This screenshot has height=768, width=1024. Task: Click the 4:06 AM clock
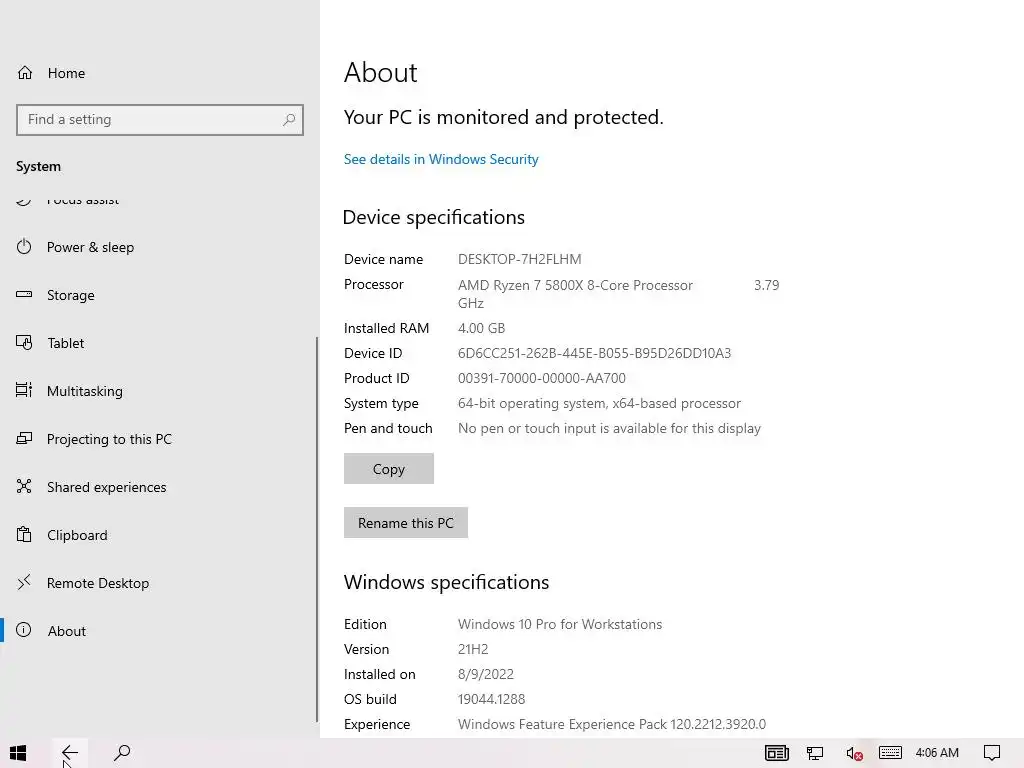coord(937,753)
